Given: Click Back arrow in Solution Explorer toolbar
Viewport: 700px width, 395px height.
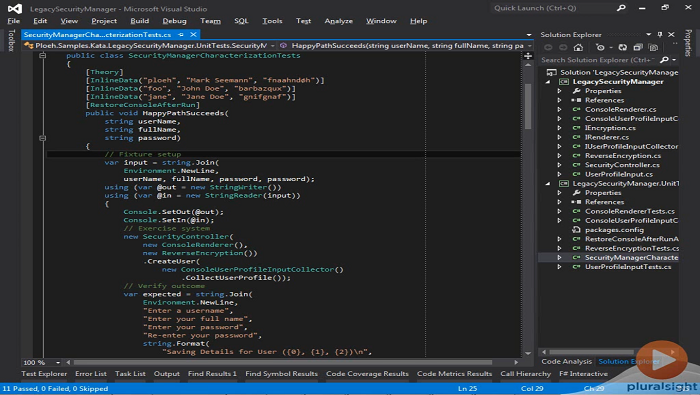Looking at the screenshot, I should (548, 47).
